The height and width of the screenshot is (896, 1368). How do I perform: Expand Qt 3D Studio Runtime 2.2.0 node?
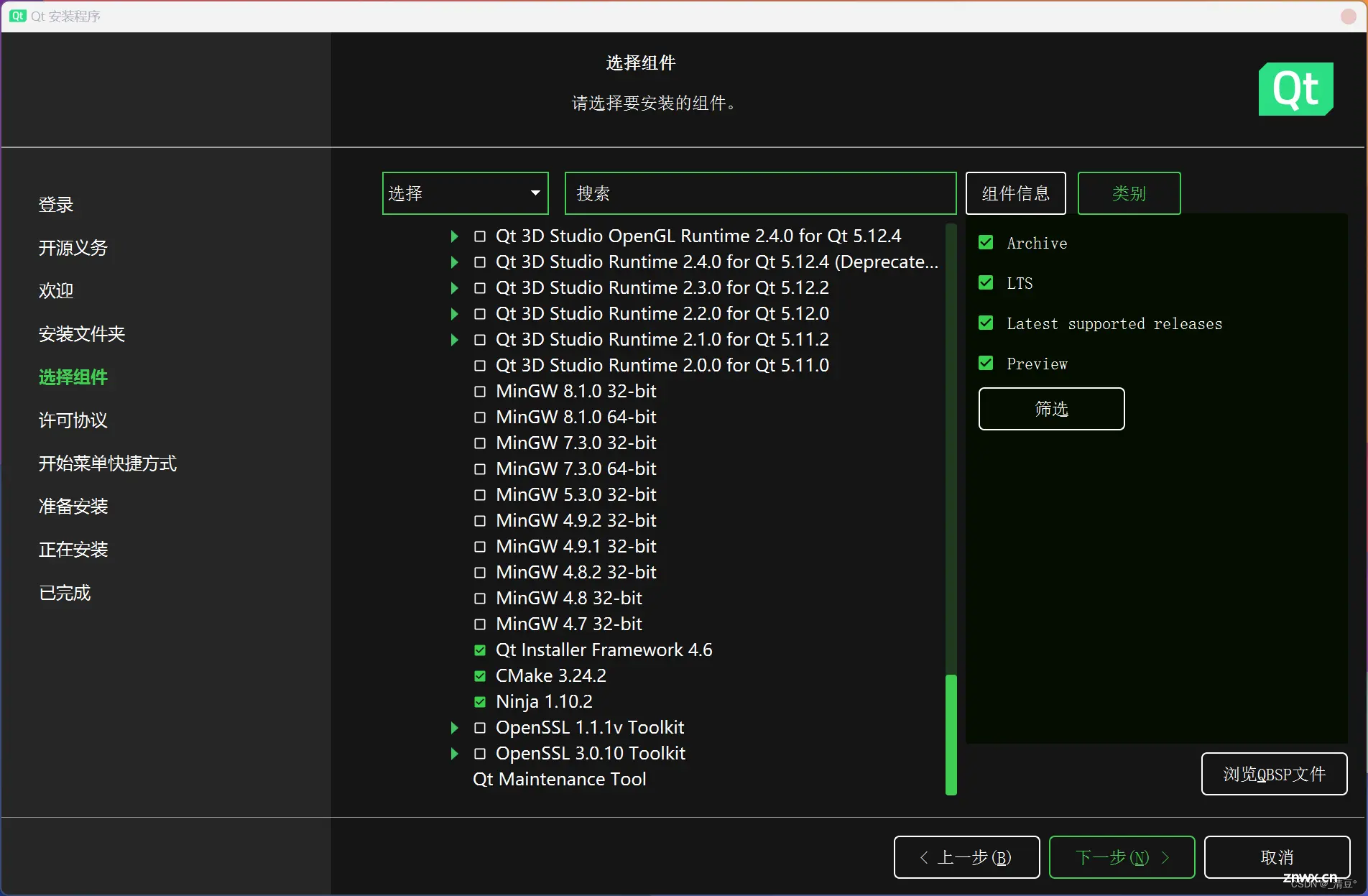point(454,314)
